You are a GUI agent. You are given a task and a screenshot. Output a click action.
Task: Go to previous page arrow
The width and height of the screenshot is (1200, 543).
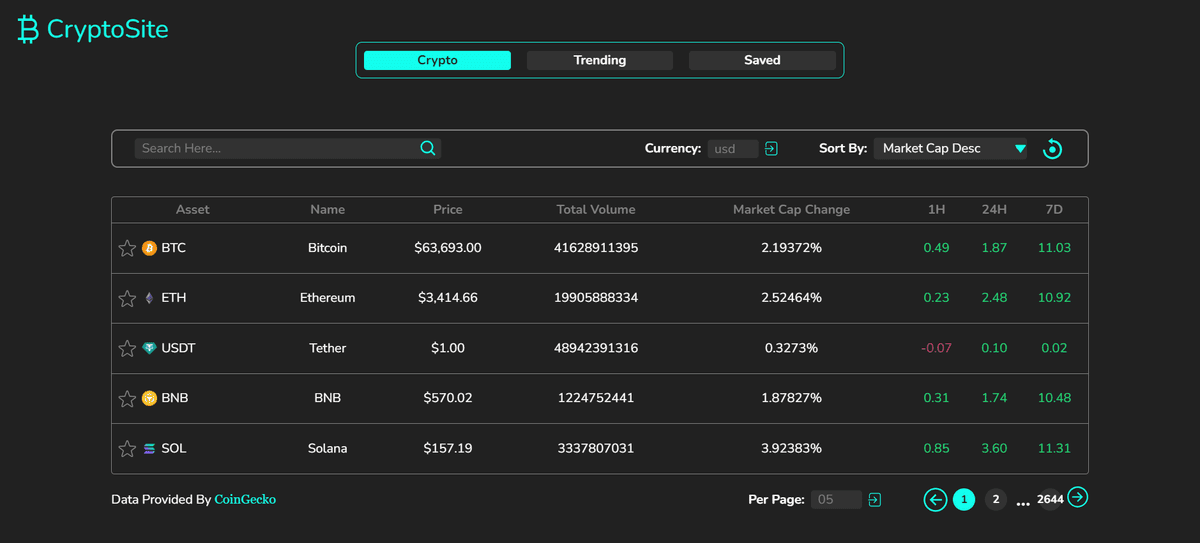pos(935,499)
